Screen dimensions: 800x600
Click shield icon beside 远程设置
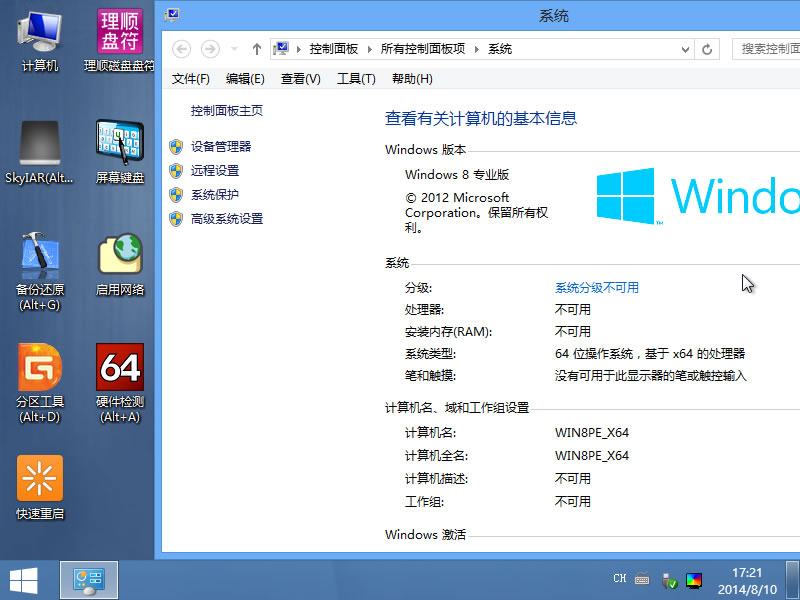[176, 171]
